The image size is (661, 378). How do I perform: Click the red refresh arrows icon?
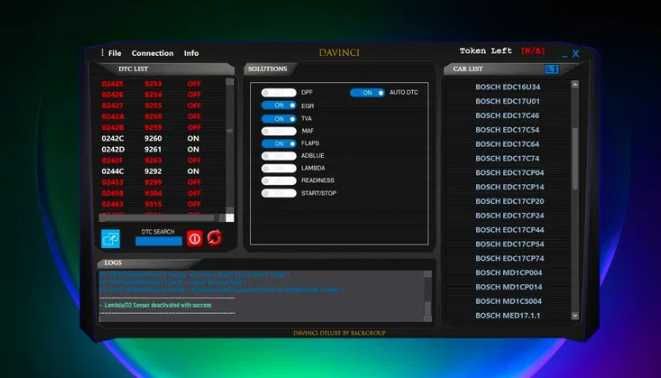click(x=214, y=238)
